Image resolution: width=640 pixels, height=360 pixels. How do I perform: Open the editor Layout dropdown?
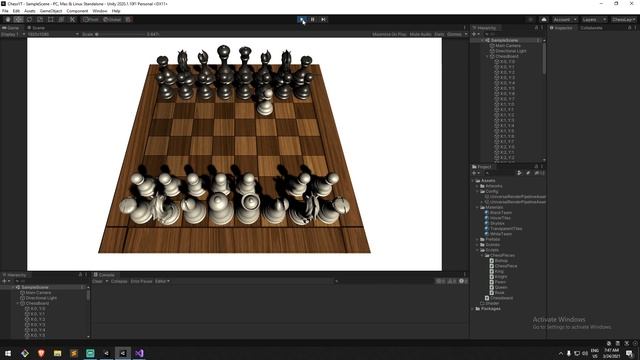pos(624,20)
